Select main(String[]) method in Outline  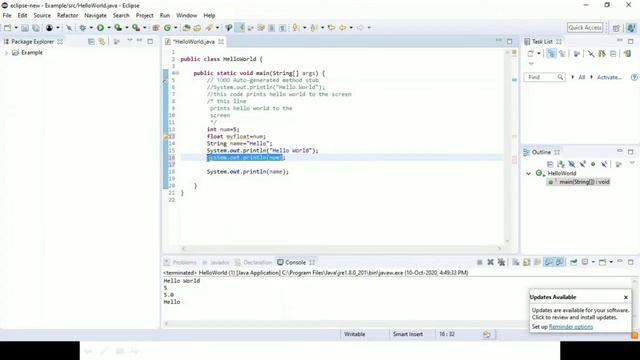579,182
